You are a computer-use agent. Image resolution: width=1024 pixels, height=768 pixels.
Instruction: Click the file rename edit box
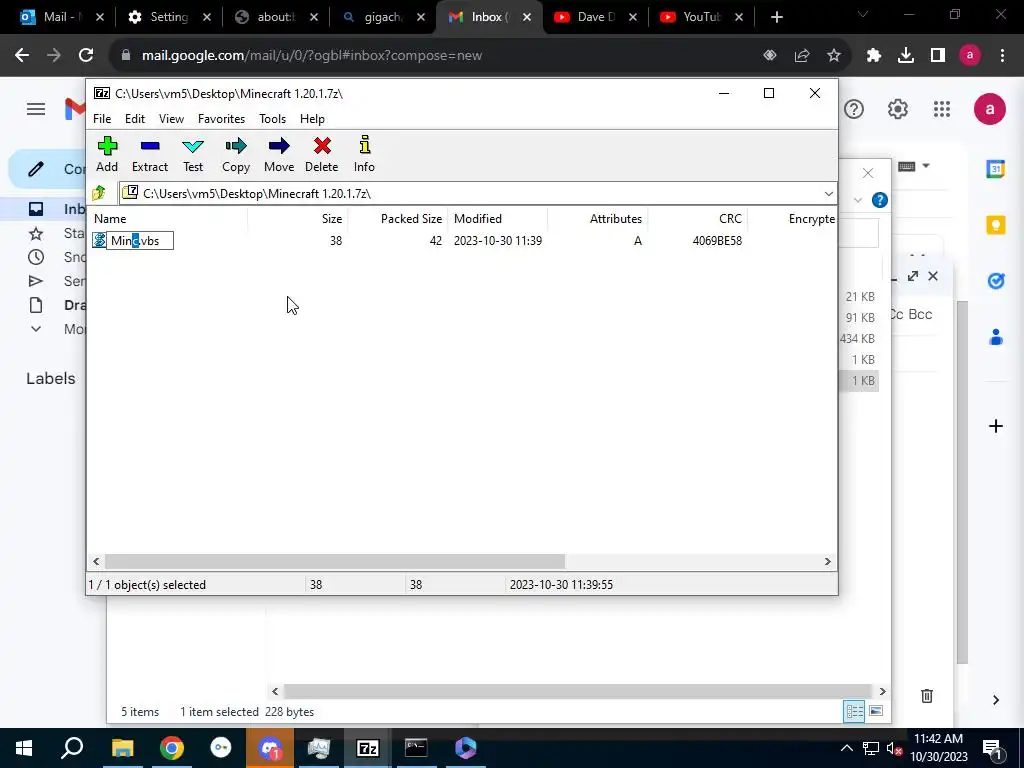pyautogui.click(x=140, y=240)
